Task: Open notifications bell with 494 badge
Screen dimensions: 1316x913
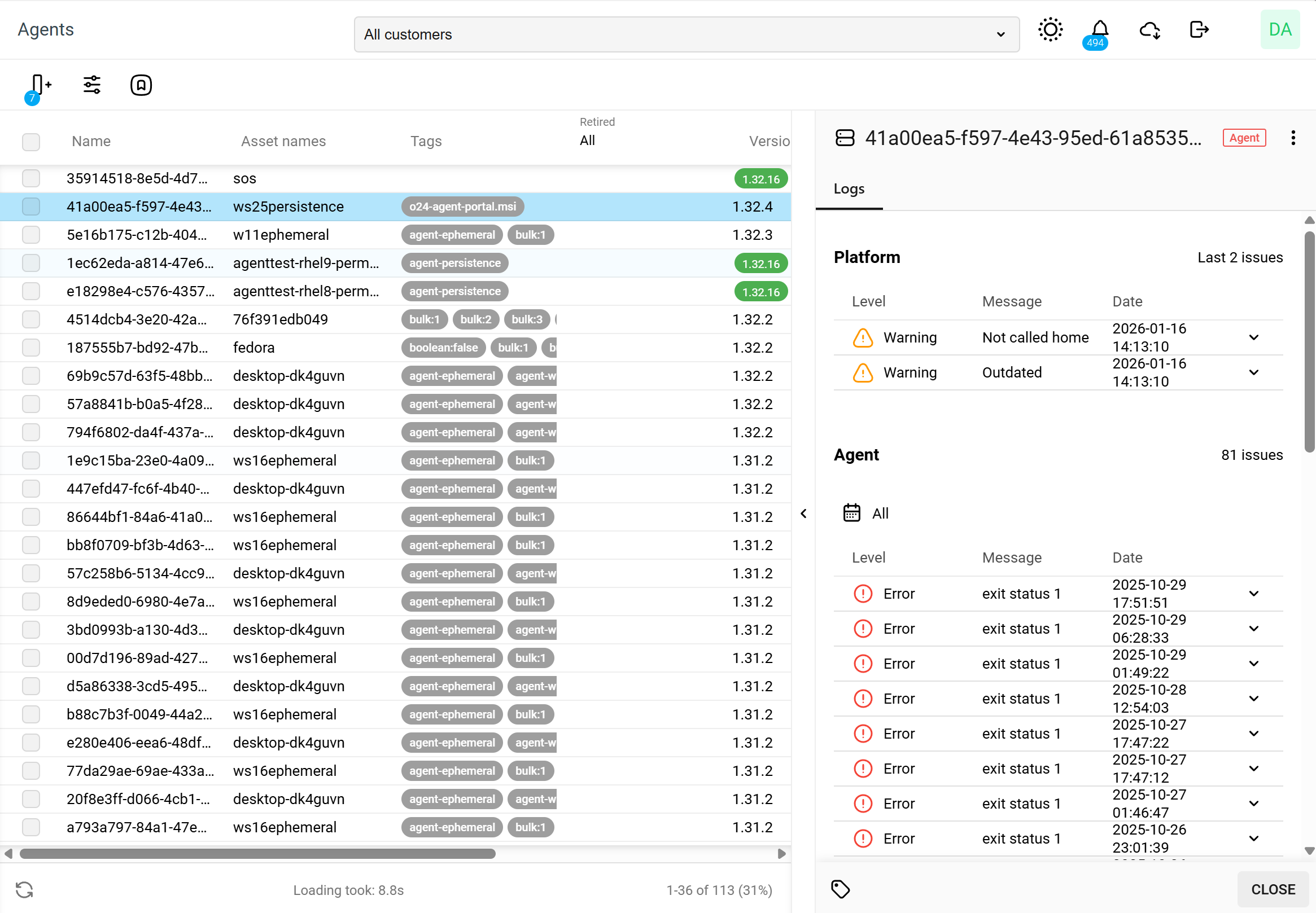Action: (x=1099, y=30)
